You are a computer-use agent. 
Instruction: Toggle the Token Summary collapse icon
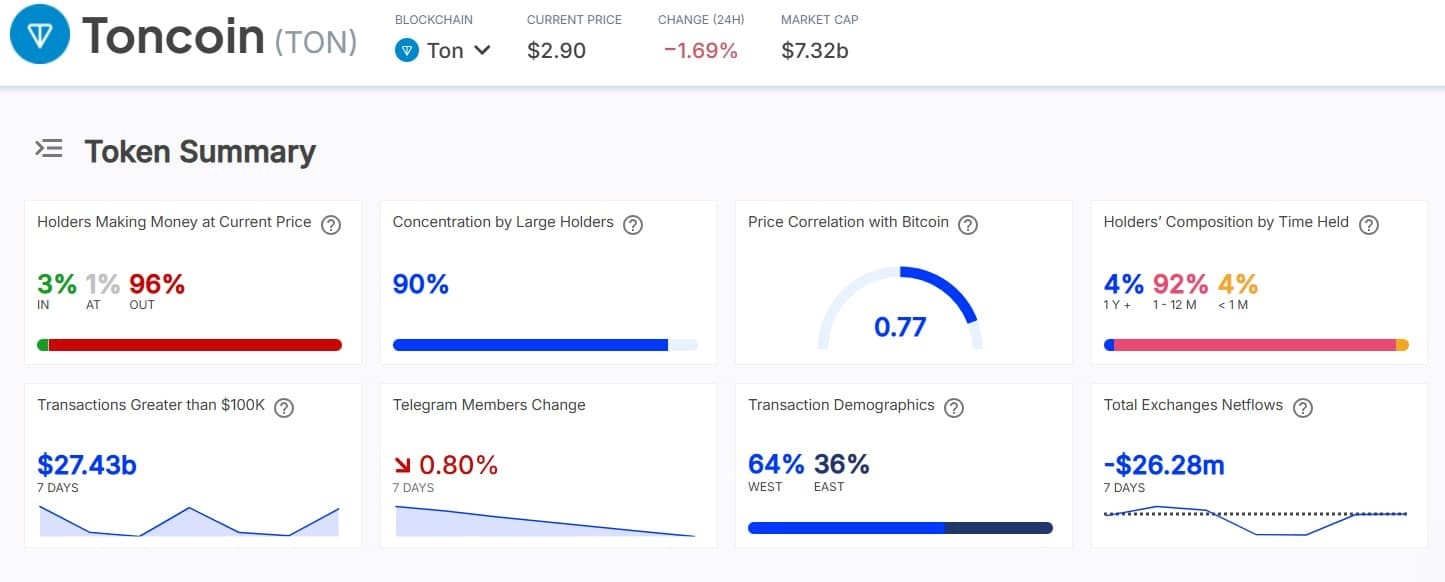[x=49, y=150]
